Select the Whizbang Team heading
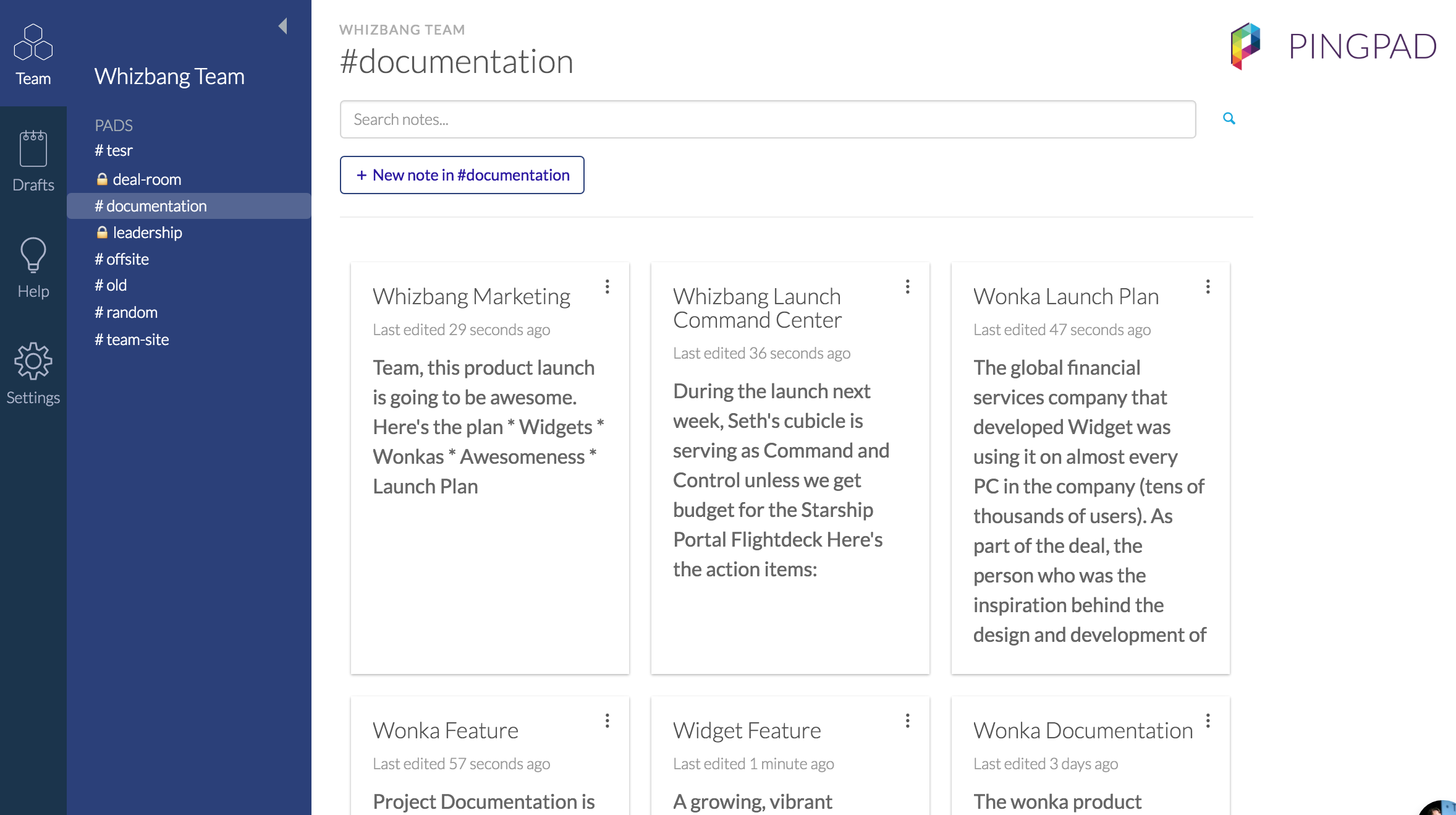Screen dimensions: 1456x815 [169, 76]
